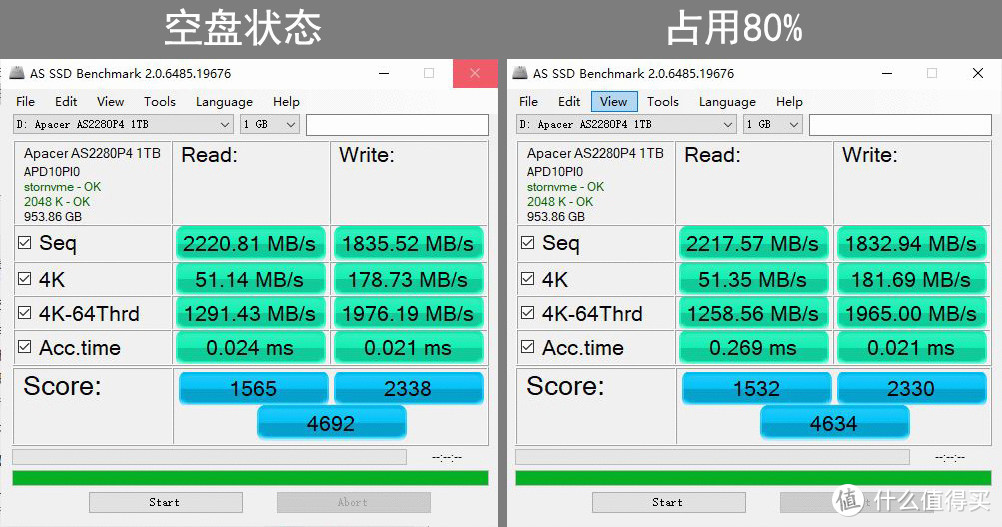Open File menu in right window
Image resolution: width=1002 pixels, height=527 pixels.
click(x=528, y=102)
